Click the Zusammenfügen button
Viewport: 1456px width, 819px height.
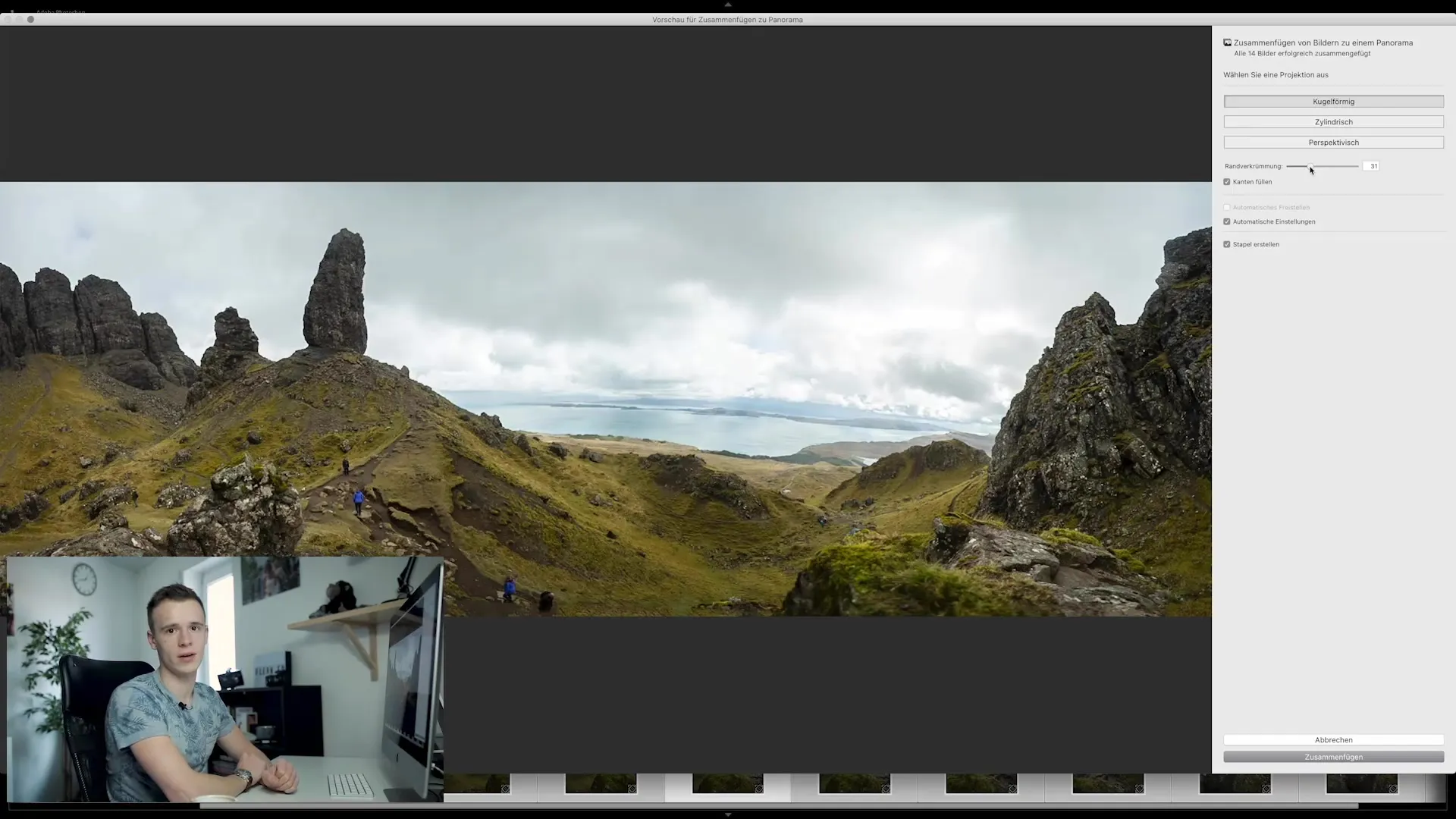point(1333,758)
